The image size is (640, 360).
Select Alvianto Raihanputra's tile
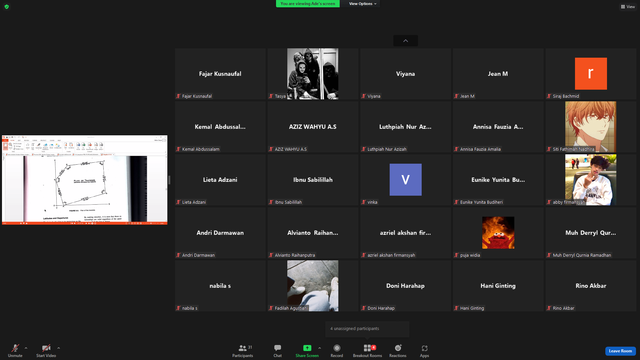[x=313, y=233]
